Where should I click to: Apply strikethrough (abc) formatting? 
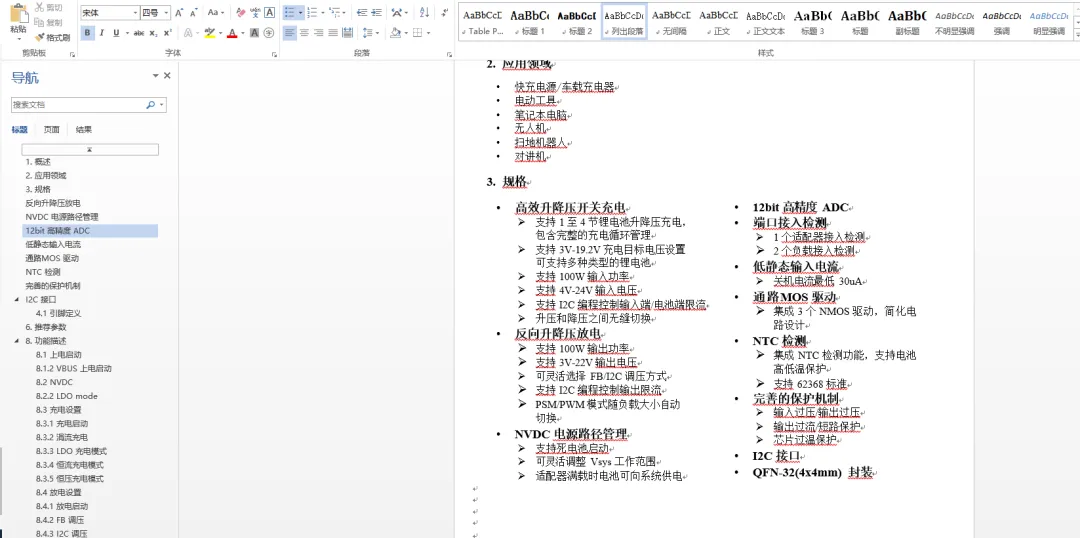pos(139,32)
